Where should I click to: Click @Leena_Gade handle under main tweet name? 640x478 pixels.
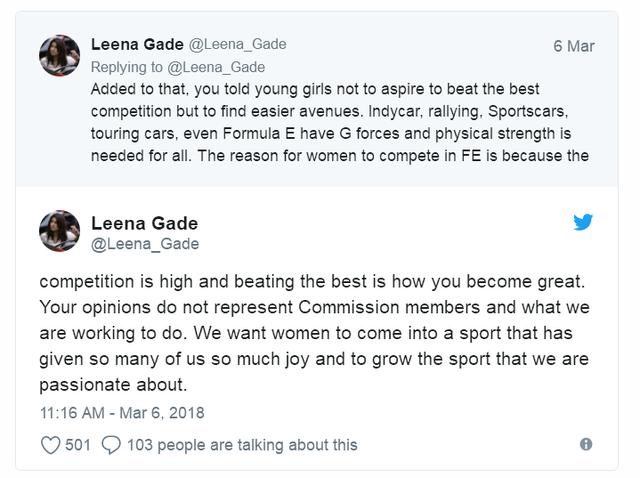[144, 244]
